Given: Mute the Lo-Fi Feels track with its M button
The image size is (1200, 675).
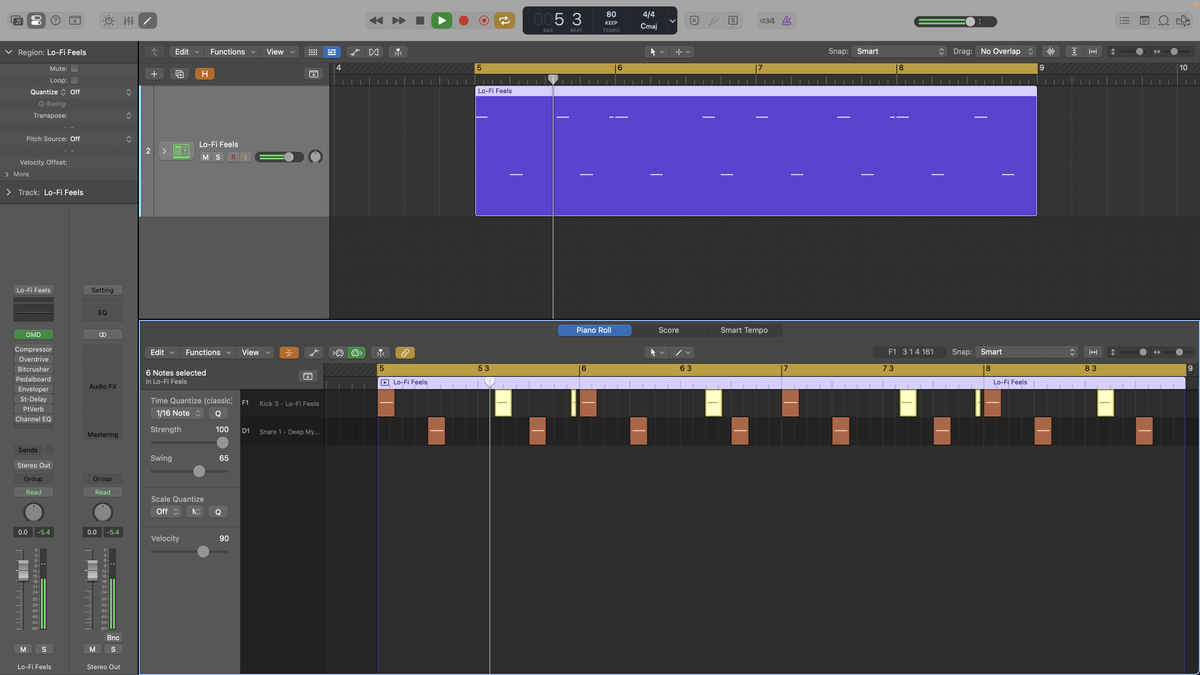Looking at the screenshot, I should click(206, 157).
